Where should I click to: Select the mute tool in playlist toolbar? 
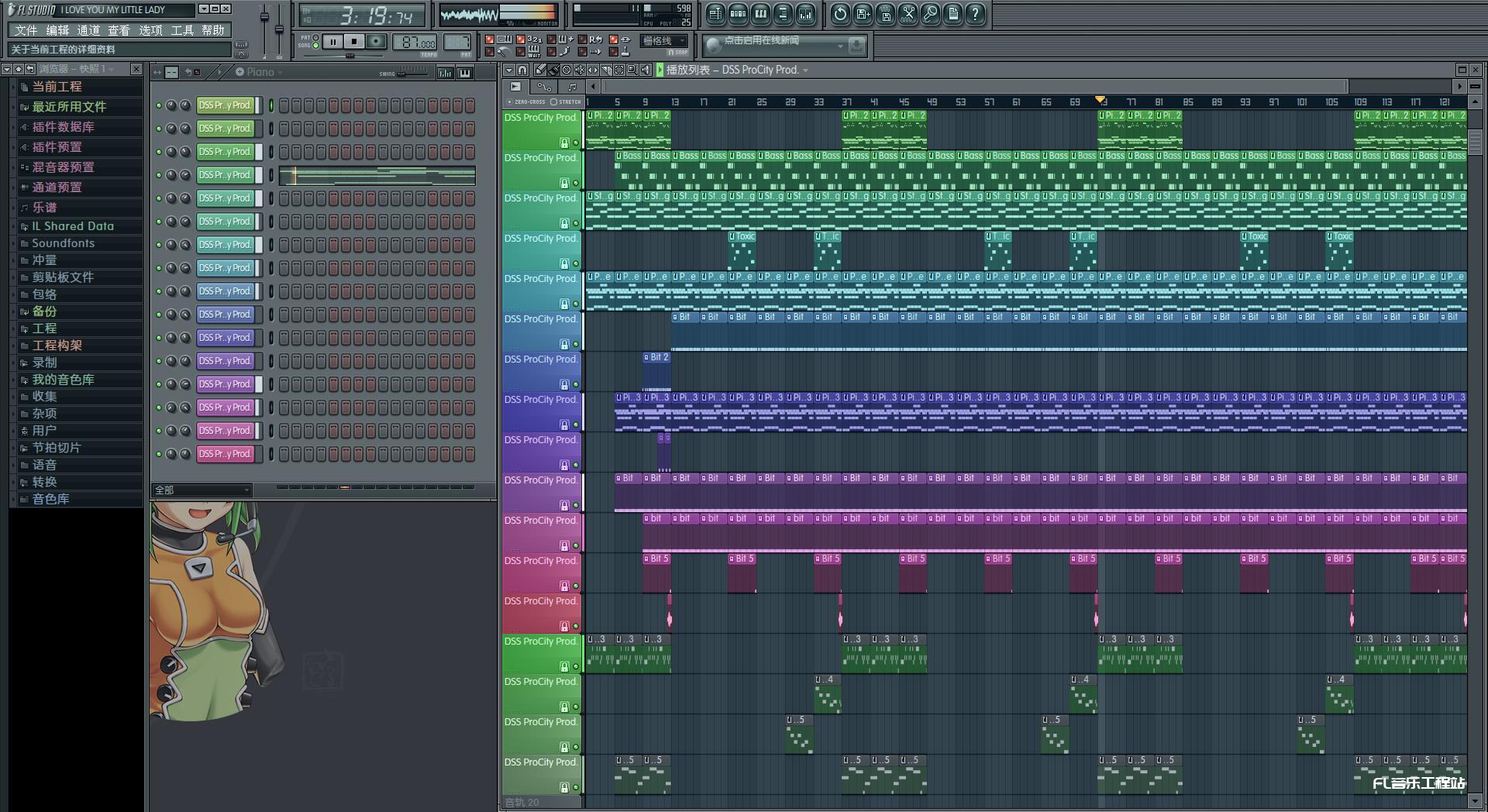(580, 70)
